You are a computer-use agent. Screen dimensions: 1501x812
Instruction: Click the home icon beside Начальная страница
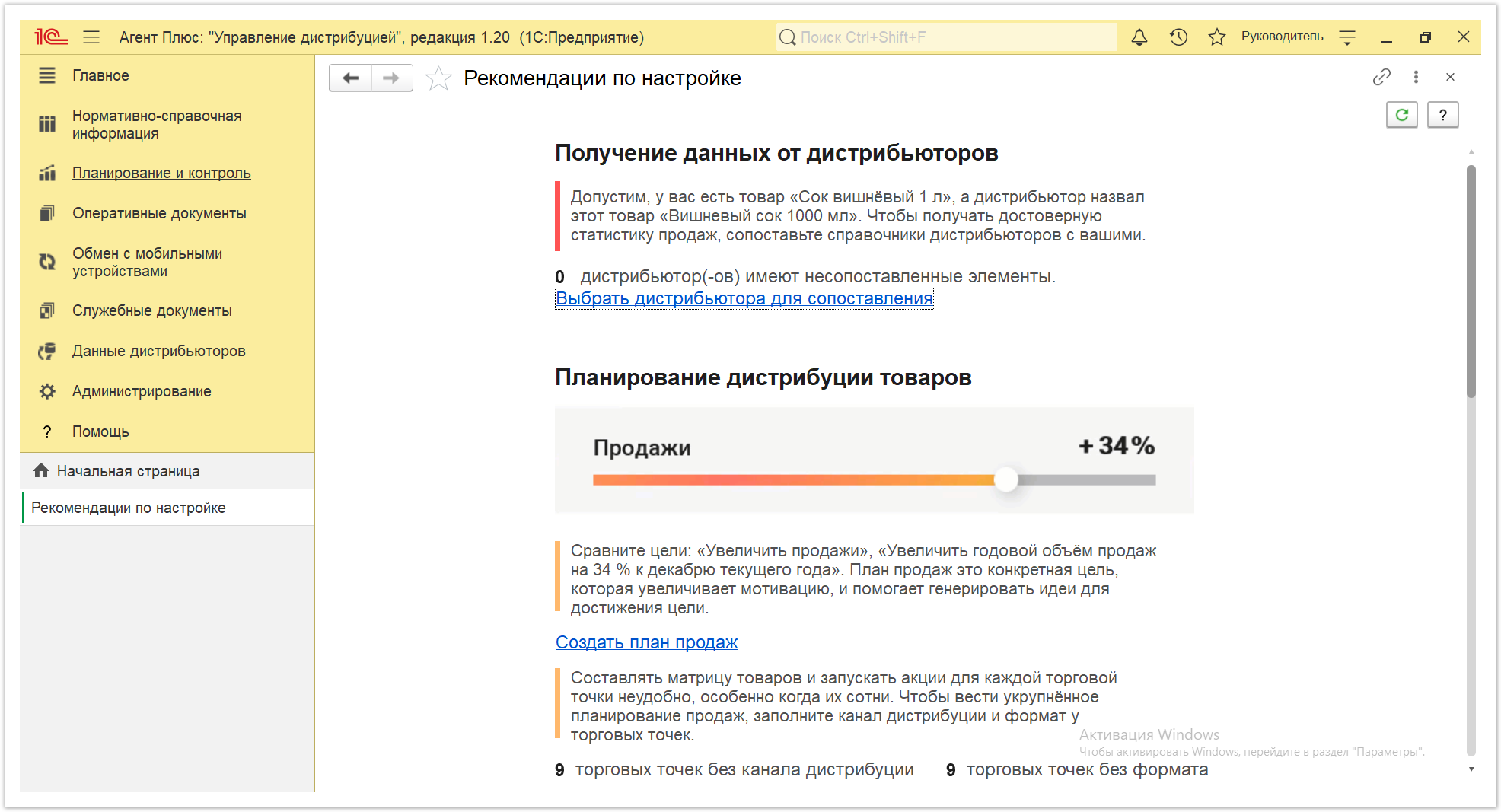click(41, 470)
